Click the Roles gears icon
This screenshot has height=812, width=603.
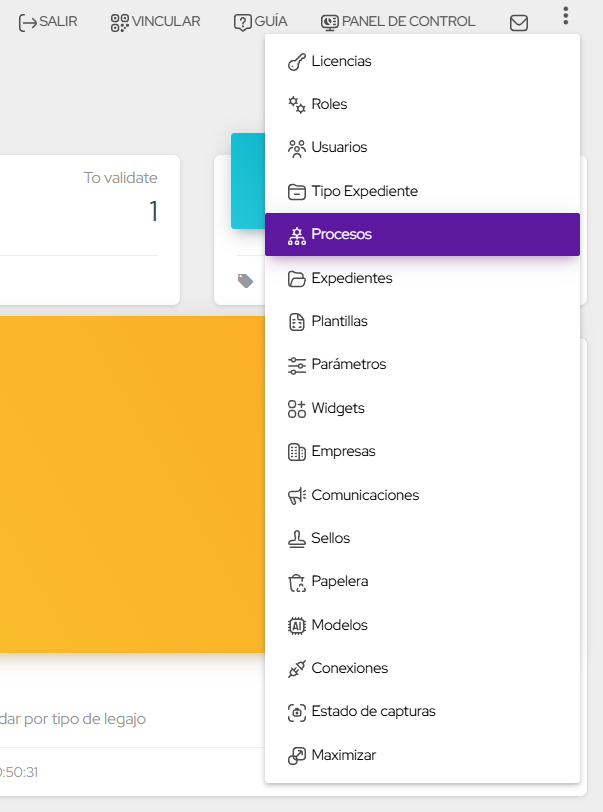(x=296, y=105)
